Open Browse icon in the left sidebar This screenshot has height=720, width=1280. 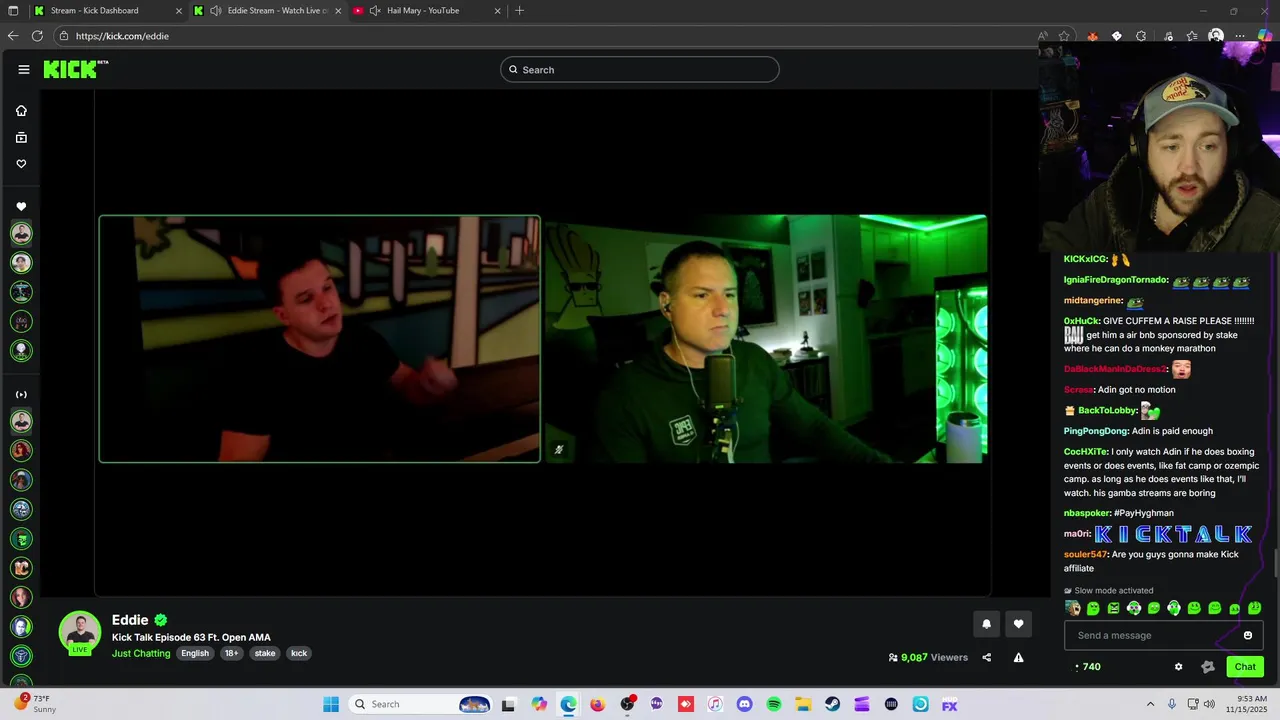pyautogui.click(x=21, y=137)
